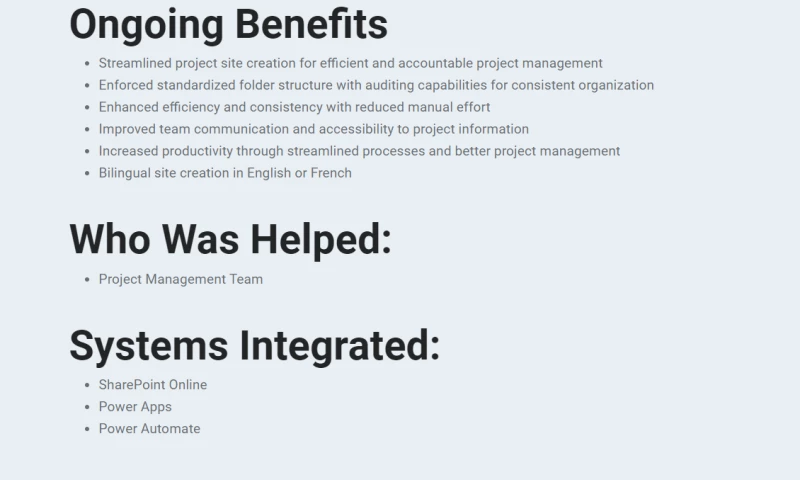
Task: Click the "Systems Integrated:" heading
Action: pos(254,345)
